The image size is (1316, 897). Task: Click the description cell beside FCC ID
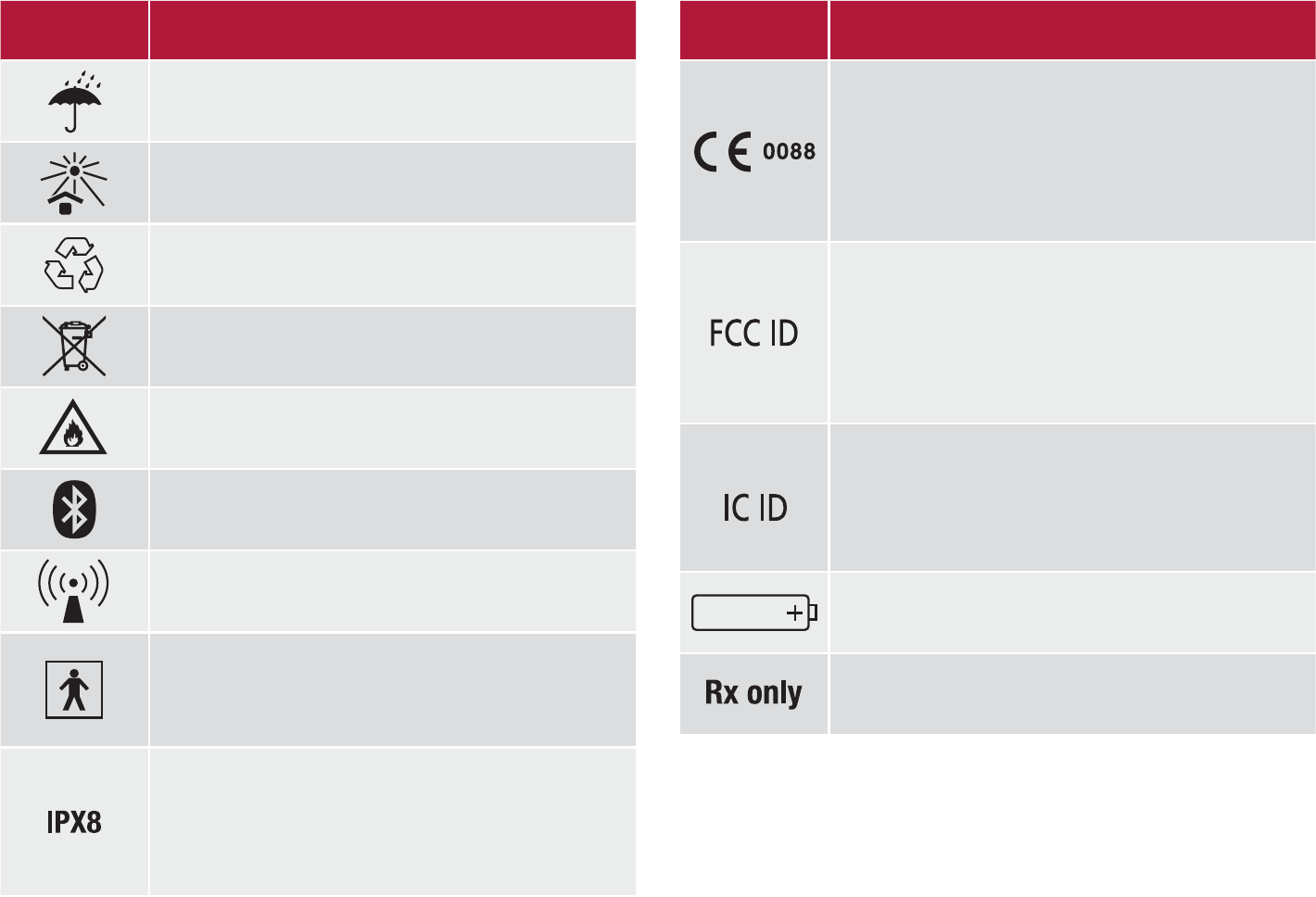click(1072, 334)
